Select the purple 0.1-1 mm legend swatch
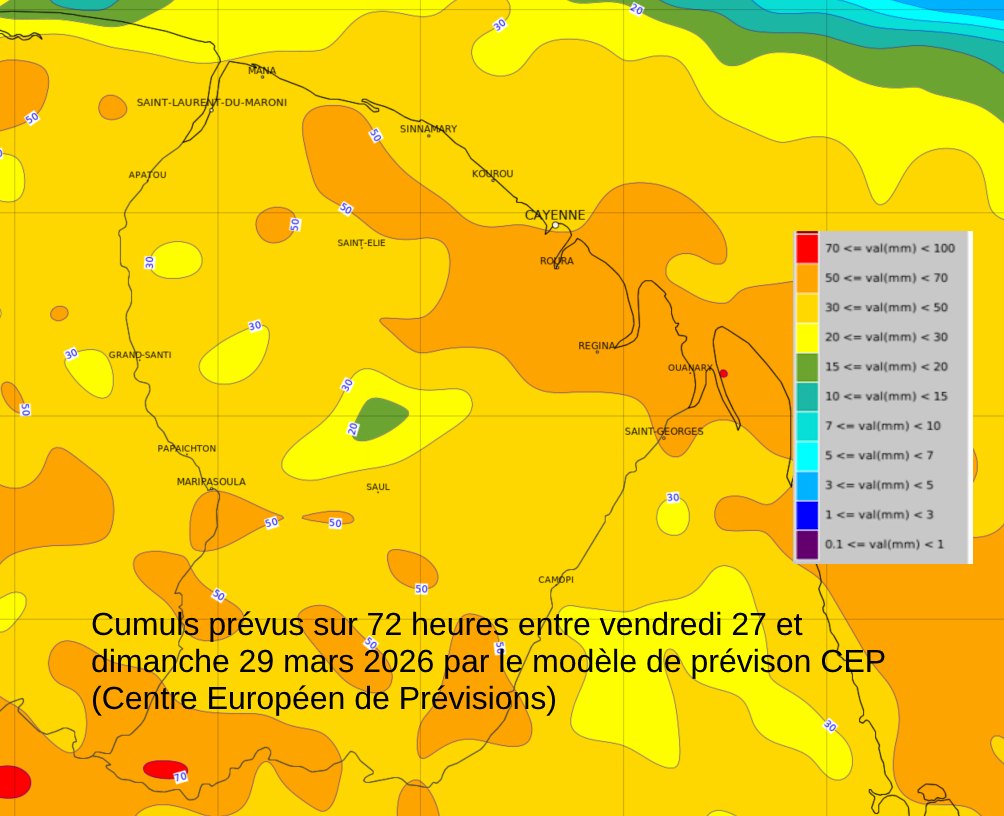This screenshot has height=816, width=1004. (x=807, y=545)
